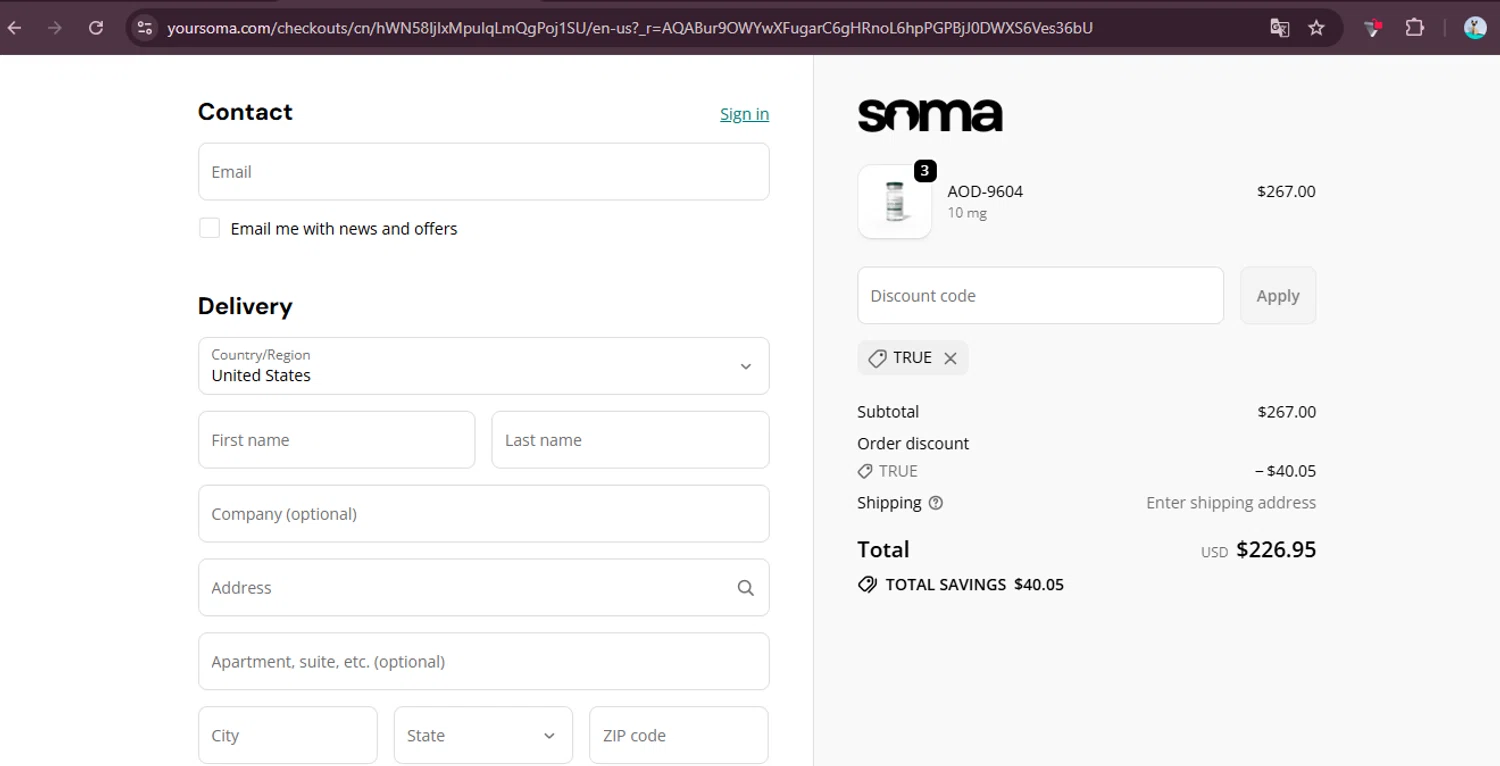Click the Contact heading
1500x766 pixels.
pos(245,112)
